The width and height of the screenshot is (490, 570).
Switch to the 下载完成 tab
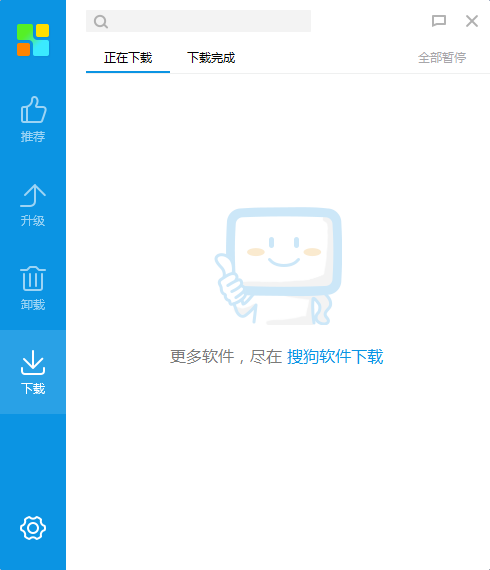211,58
